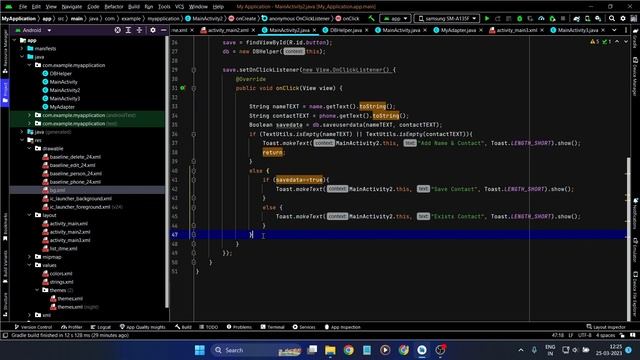Collapse the values folder
This screenshot has width=640, height=360.
pos(29,265)
